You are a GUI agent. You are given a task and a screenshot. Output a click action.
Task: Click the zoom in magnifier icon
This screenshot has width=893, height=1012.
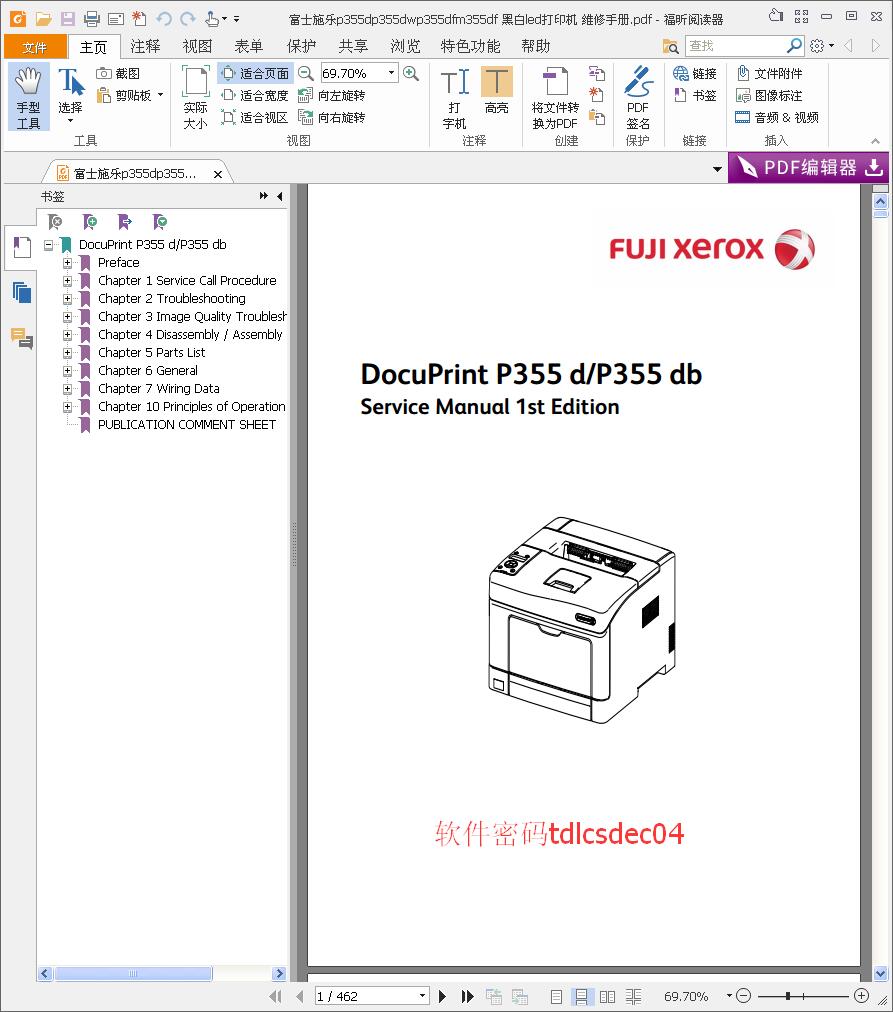click(410, 73)
